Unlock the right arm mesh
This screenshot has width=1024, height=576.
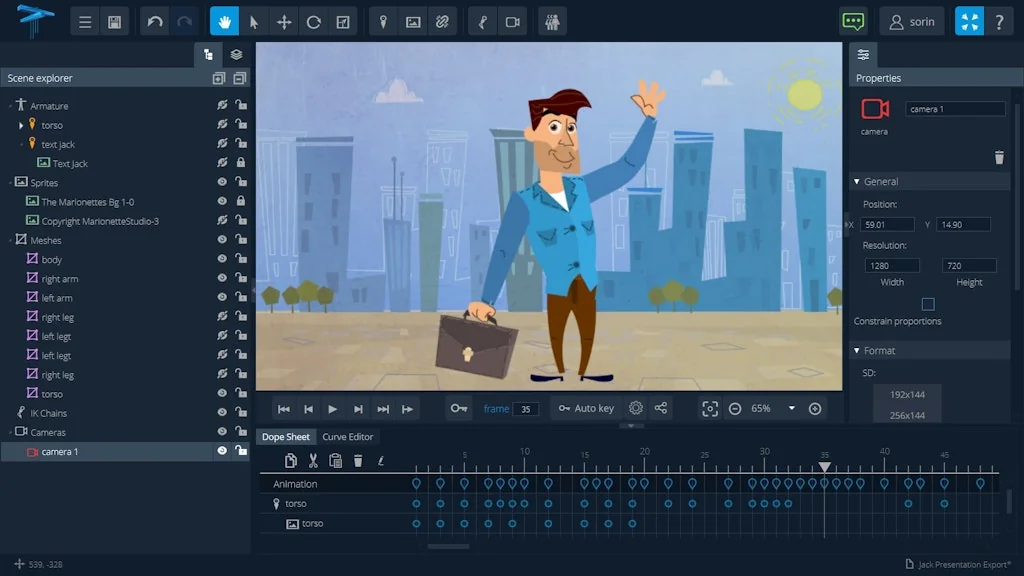point(241,278)
